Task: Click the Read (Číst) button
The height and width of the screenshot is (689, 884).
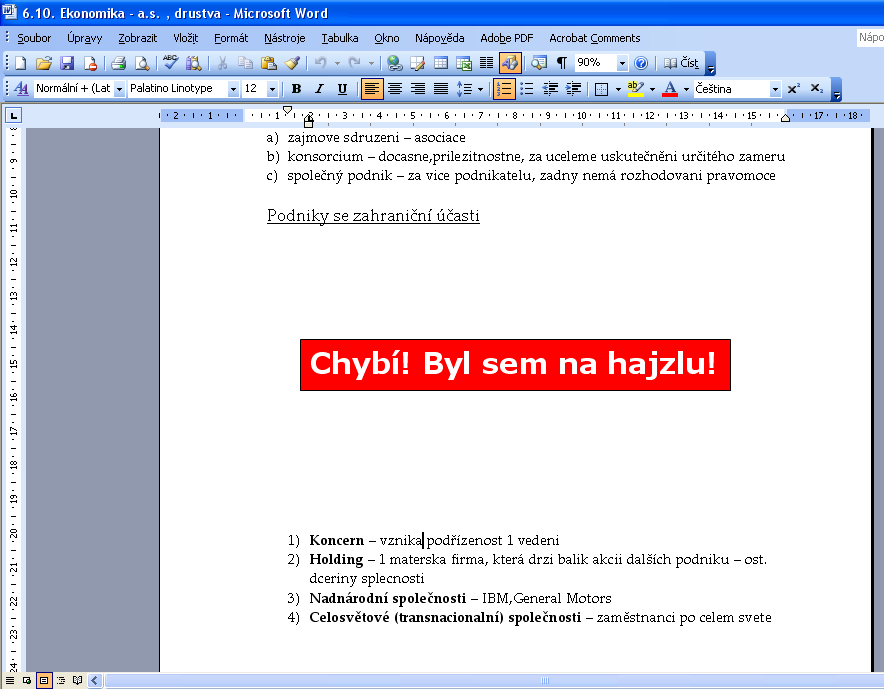Action: (x=681, y=63)
